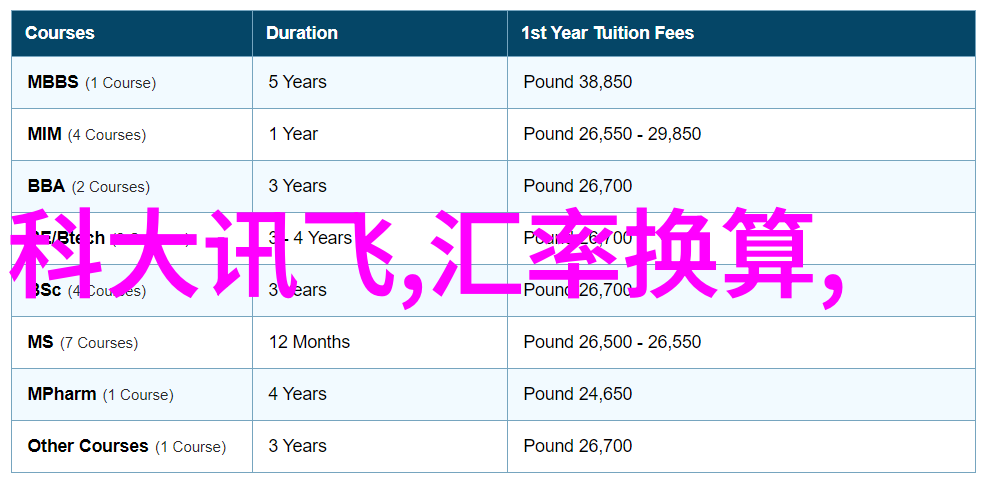Open the MIM course entry
Image resolution: width=984 pixels, height=483 pixels.
(45, 134)
